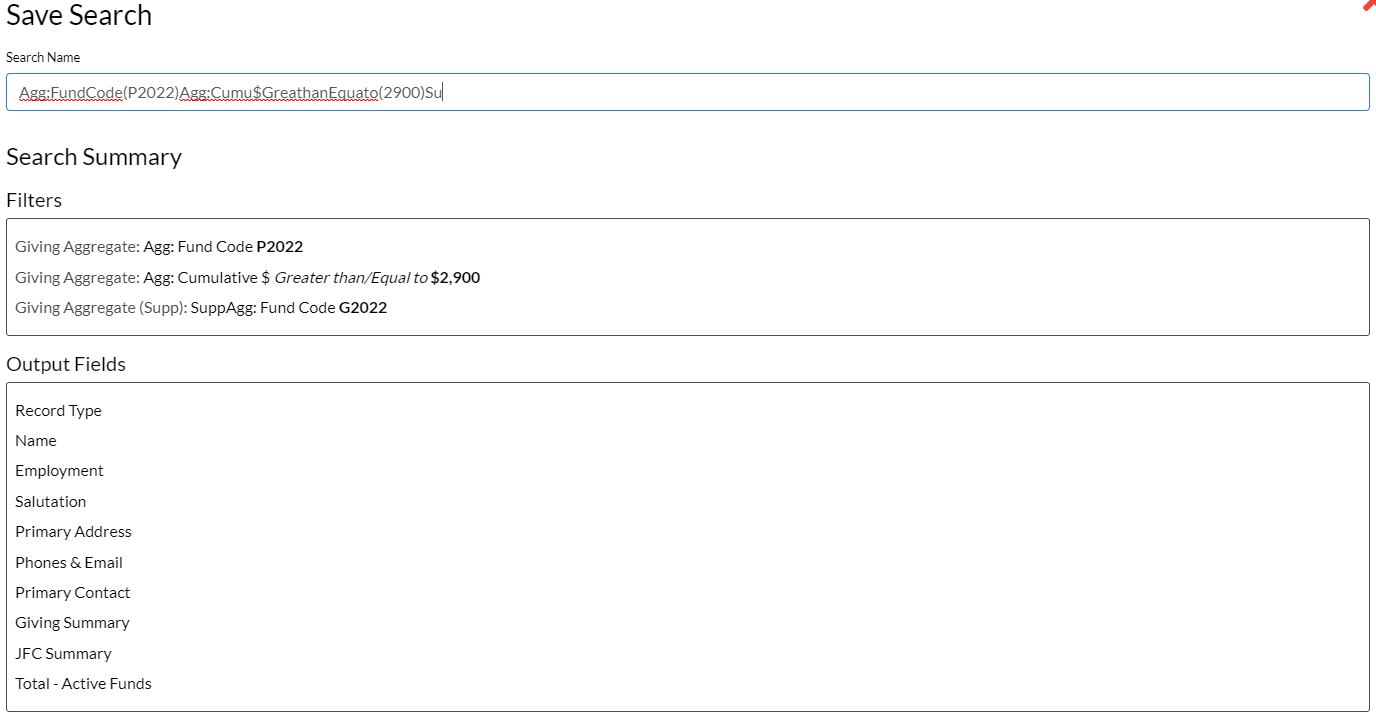The width and height of the screenshot is (1376, 715).
Task: Close the Save Search dialog with red X
Action: (1369, 5)
